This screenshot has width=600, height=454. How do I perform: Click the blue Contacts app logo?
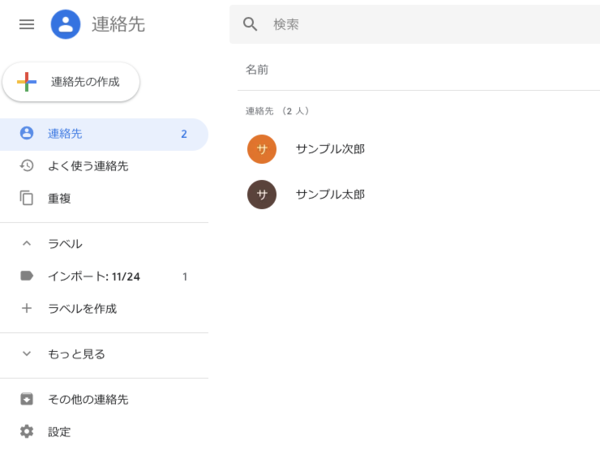[66, 24]
